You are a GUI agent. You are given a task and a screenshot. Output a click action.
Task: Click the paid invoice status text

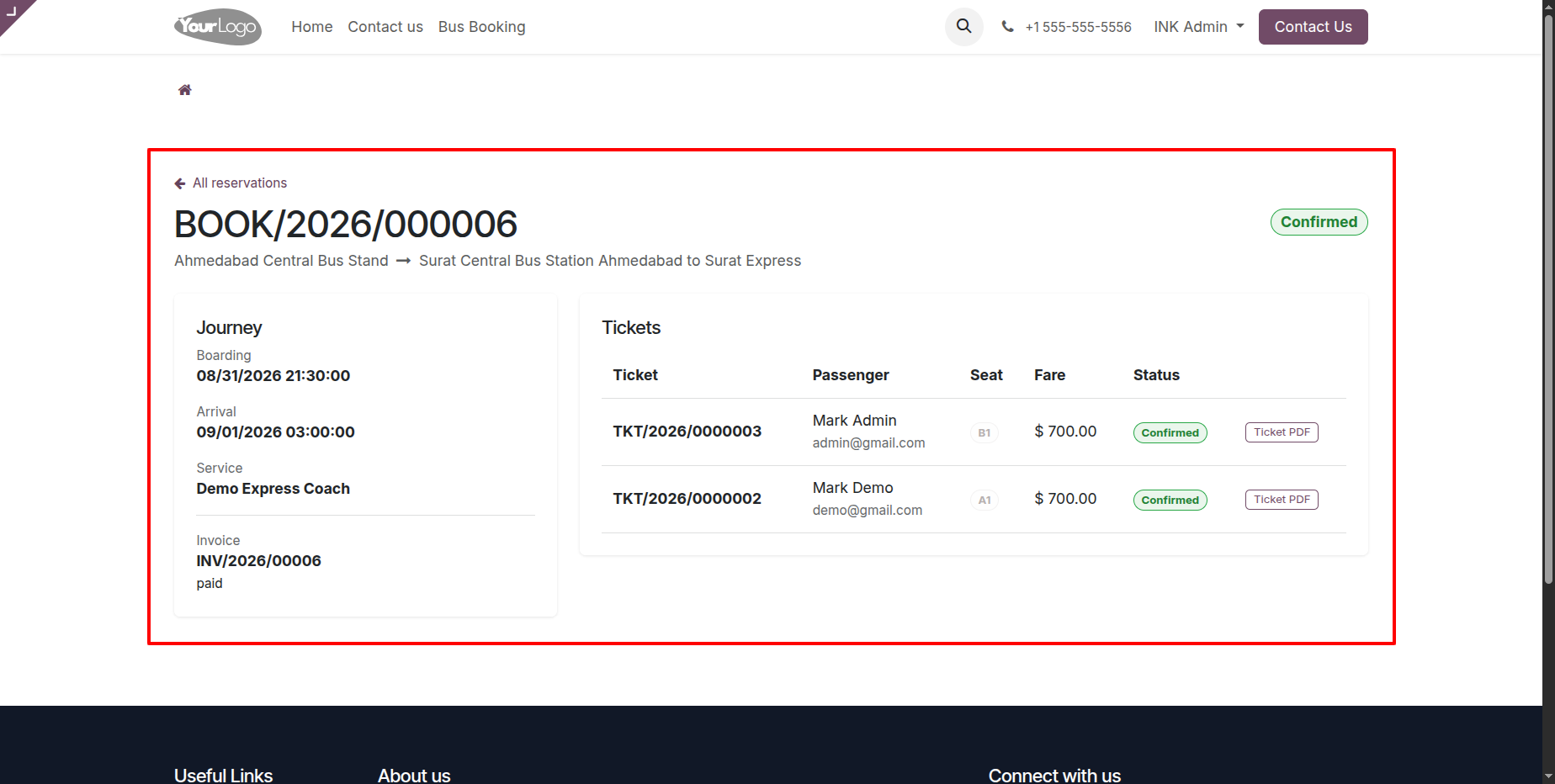click(x=210, y=584)
